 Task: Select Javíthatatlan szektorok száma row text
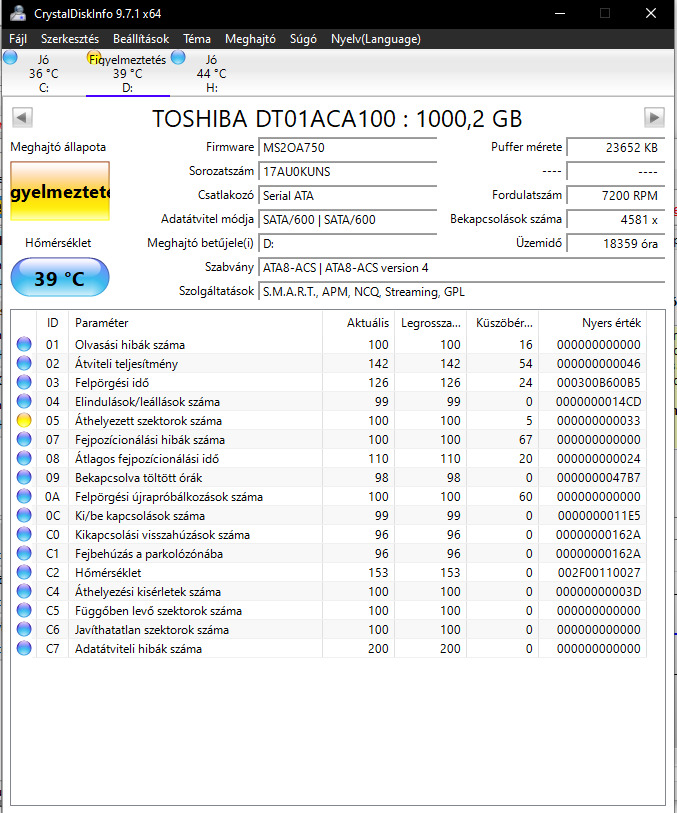pos(152,629)
